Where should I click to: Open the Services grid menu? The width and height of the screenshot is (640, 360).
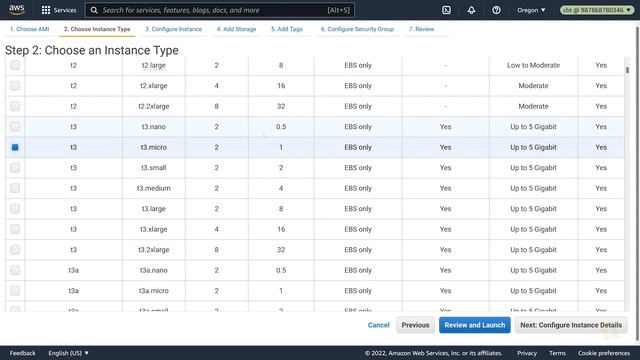pyautogui.click(x=59, y=10)
